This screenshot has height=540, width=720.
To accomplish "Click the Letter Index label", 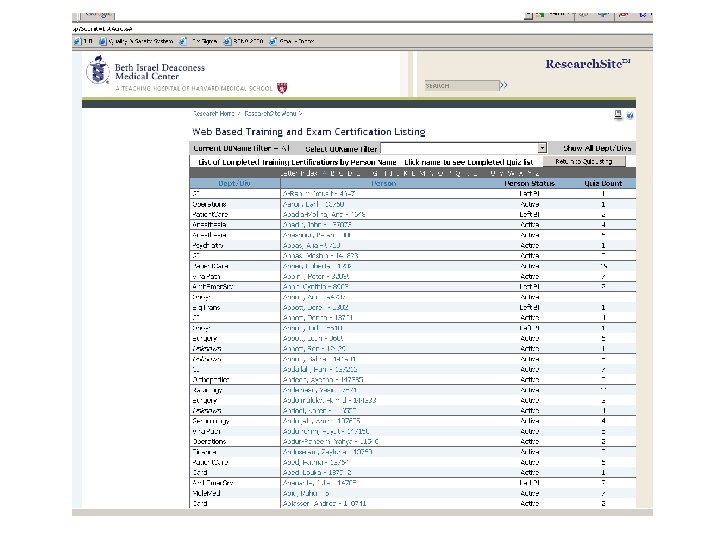I will (299, 173).
